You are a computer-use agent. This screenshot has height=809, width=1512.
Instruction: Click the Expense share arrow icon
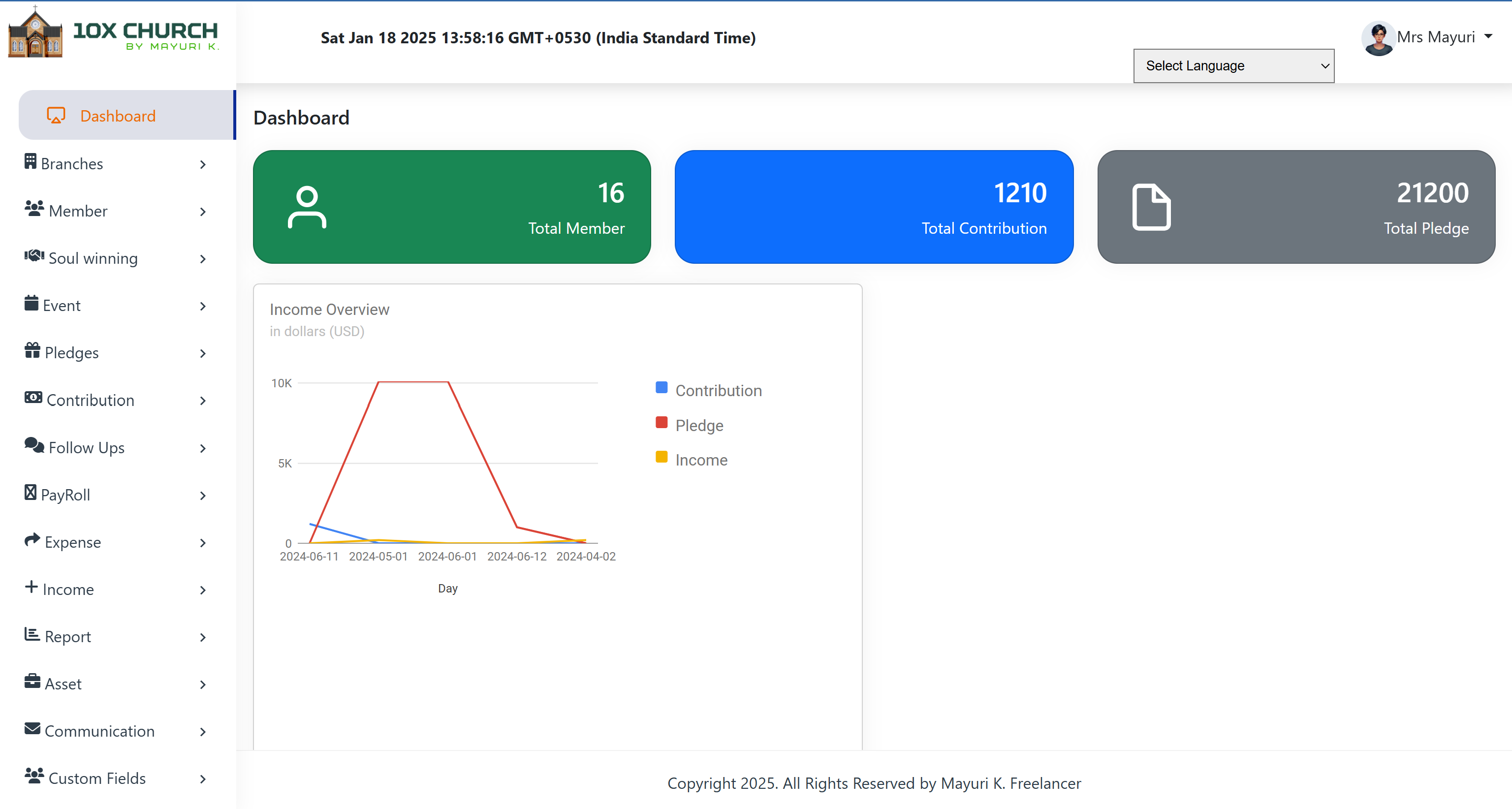pos(32,540)
